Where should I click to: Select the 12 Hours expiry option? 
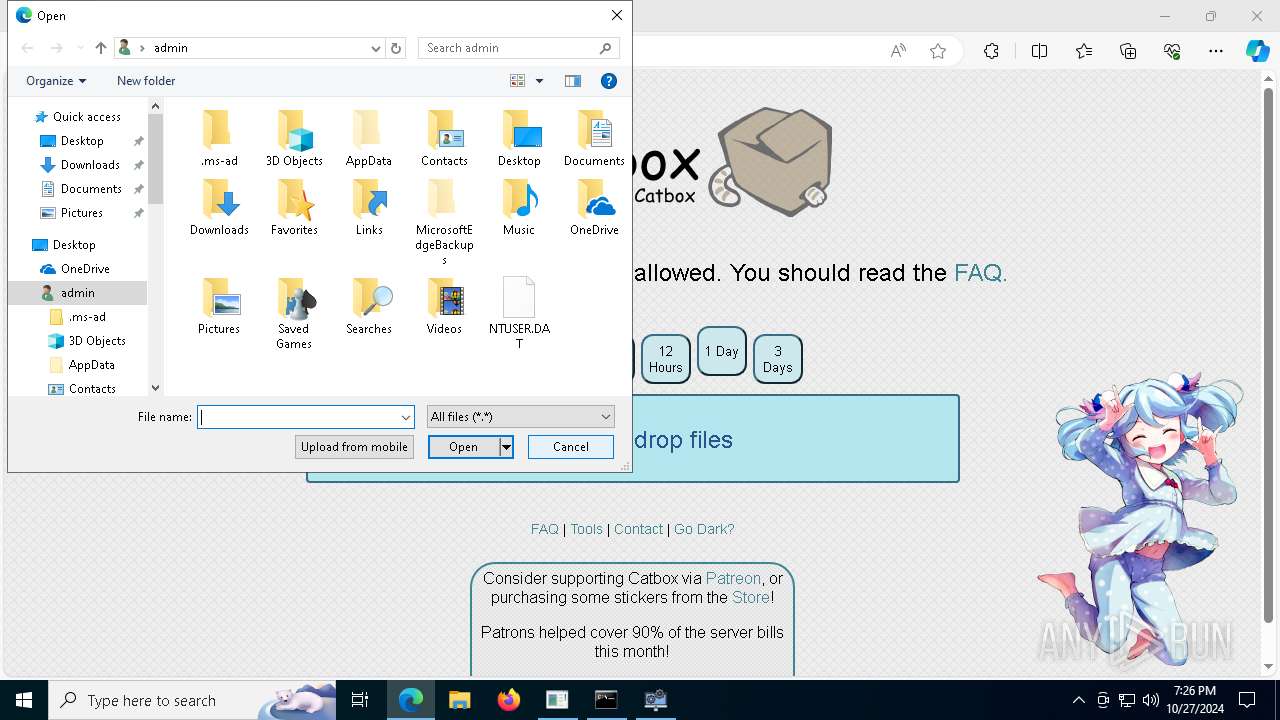click(665, 359)
